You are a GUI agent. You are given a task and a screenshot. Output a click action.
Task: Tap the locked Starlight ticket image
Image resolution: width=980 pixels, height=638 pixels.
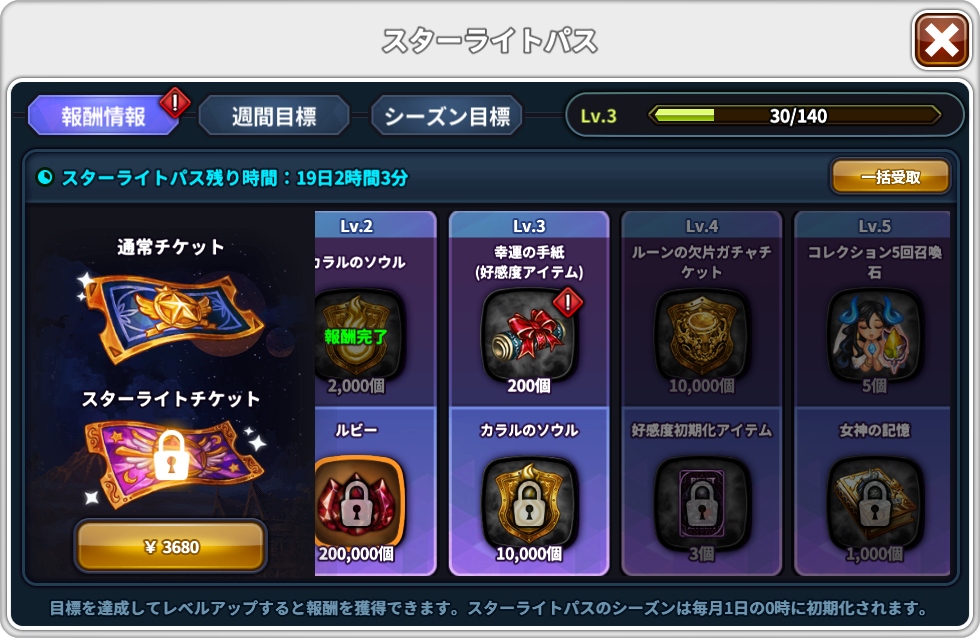171,461
